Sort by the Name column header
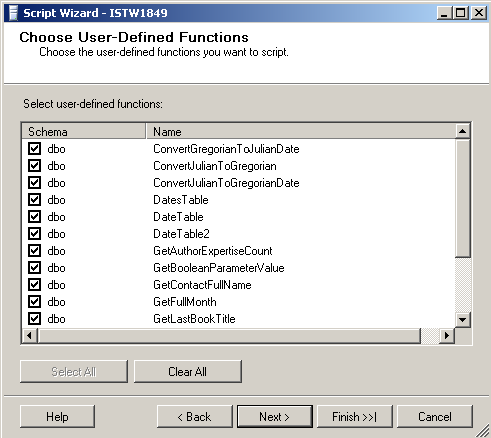 click(x=300, y=131)
